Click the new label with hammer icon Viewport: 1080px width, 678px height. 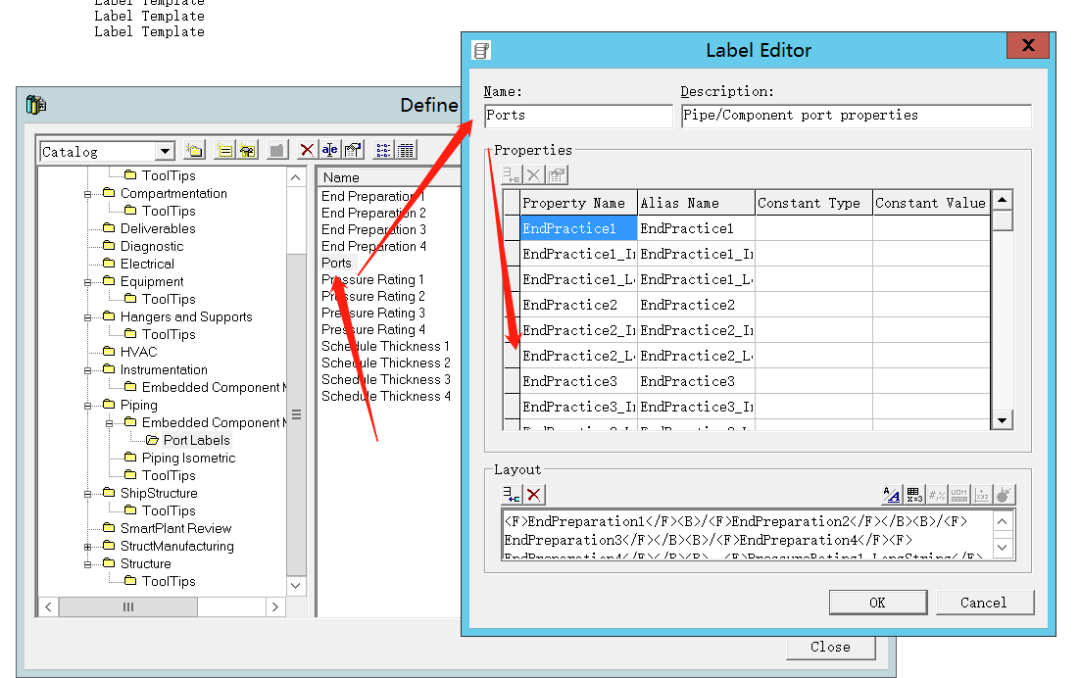(x=248, y=150)
